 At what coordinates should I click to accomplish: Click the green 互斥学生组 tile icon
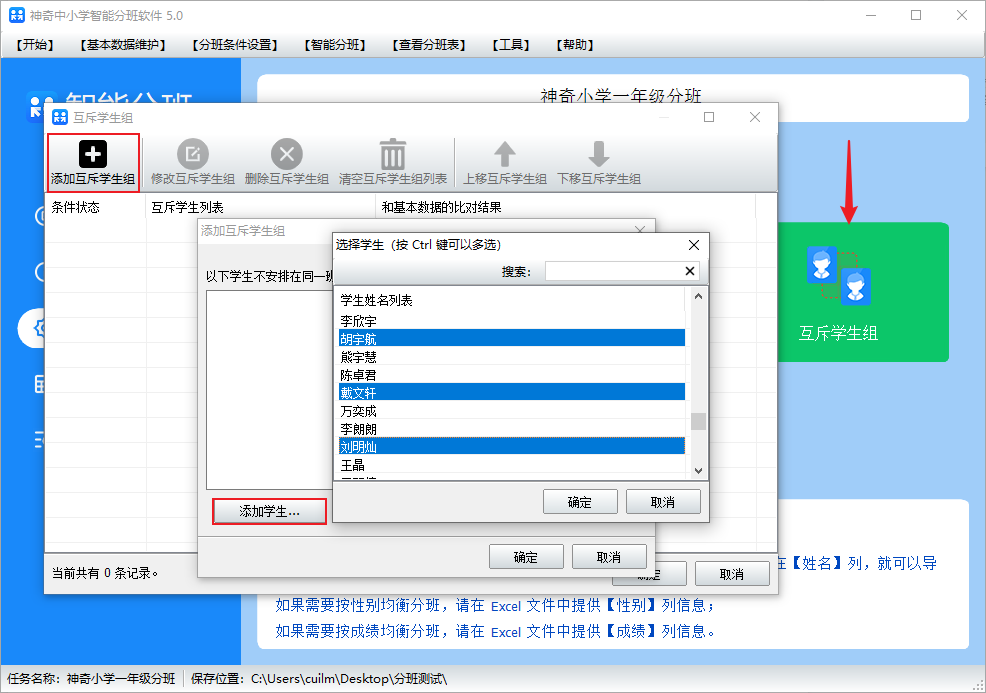pos(838,275)
